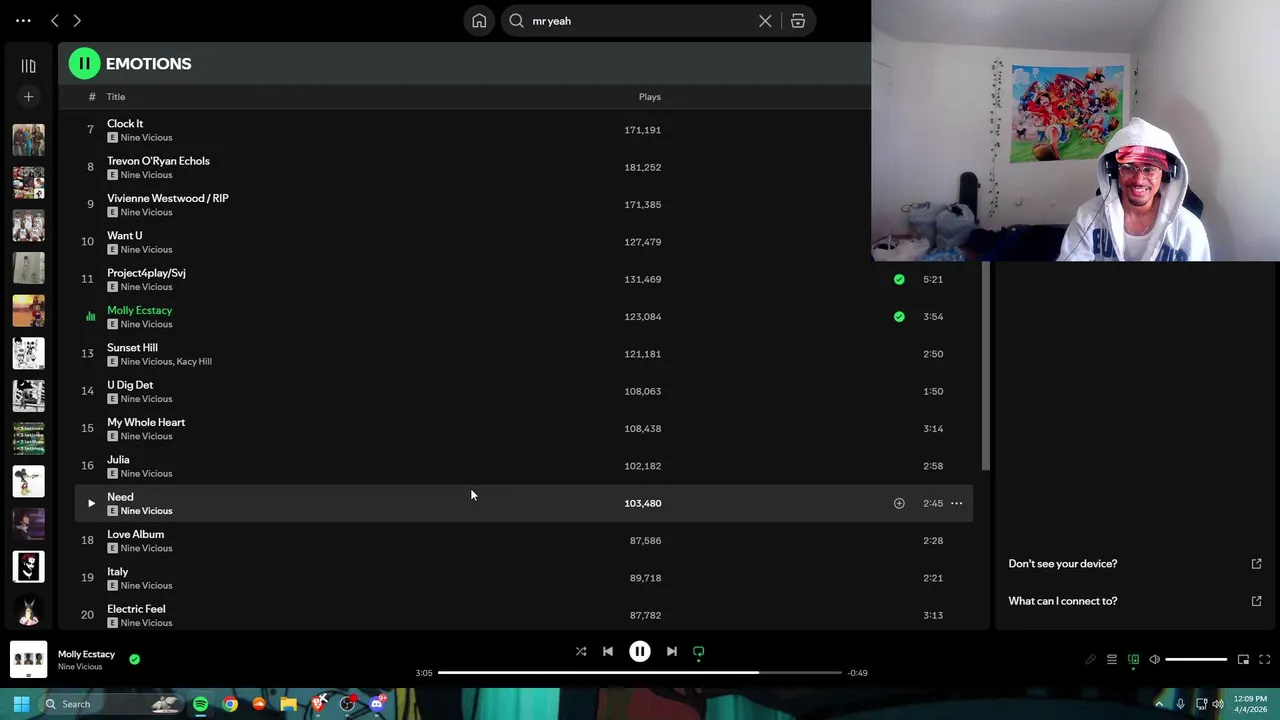The height and width of the screenshot is (720, 1280).
Task: Sort tracks by the Plays column
Action: point(650,97)
